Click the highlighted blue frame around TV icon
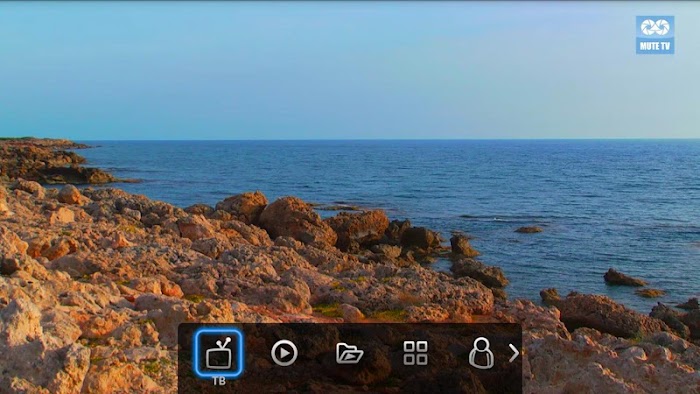The image size is (700, 394). coord(219,353)
